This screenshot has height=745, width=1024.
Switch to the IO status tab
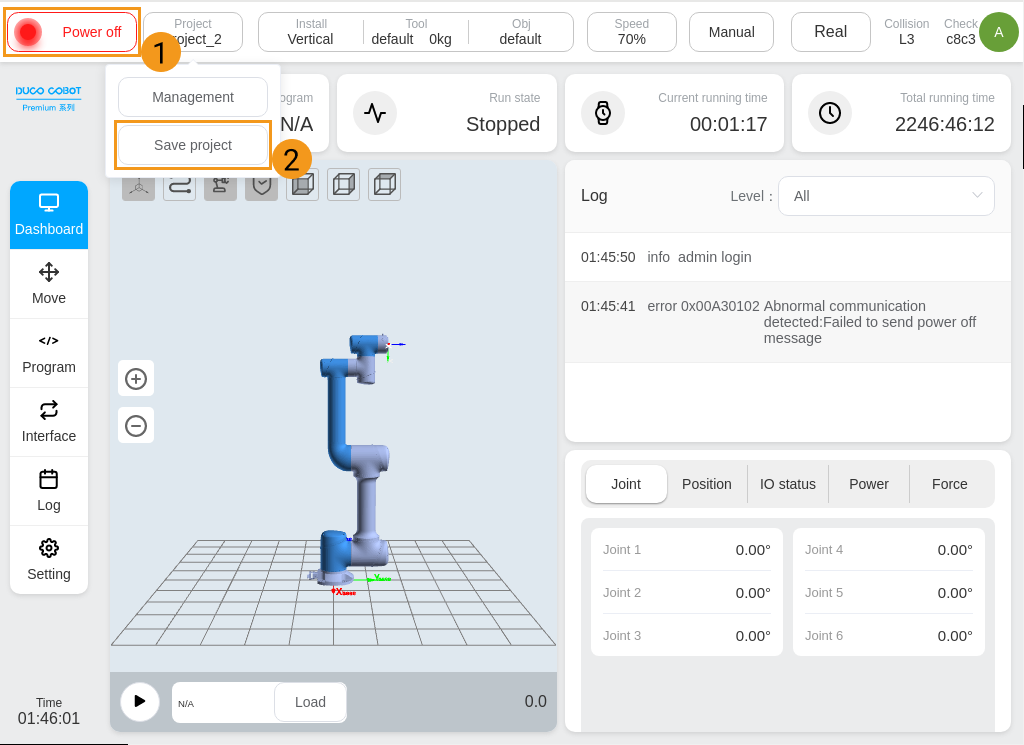click(788, 484)
